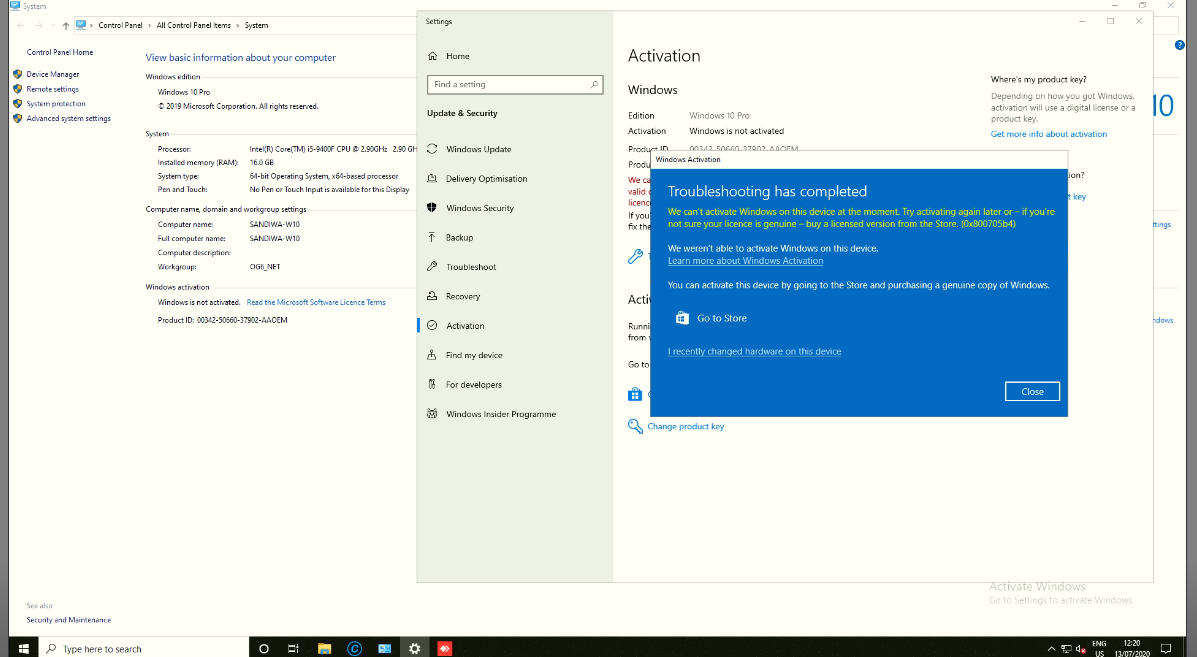Viewport: 1197px width, 657px height.
Task: Open Recovery settings page
Action: (463, 296)
